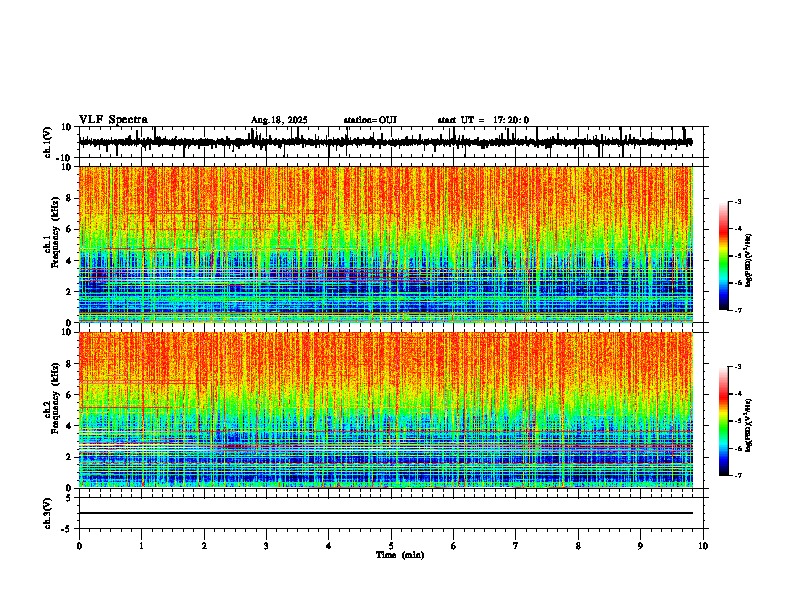Click the "-7" tick on ch.1 colorbar
Image resolution: width=792 pixels, height=612 pixels.
click(x=738, y=310)
